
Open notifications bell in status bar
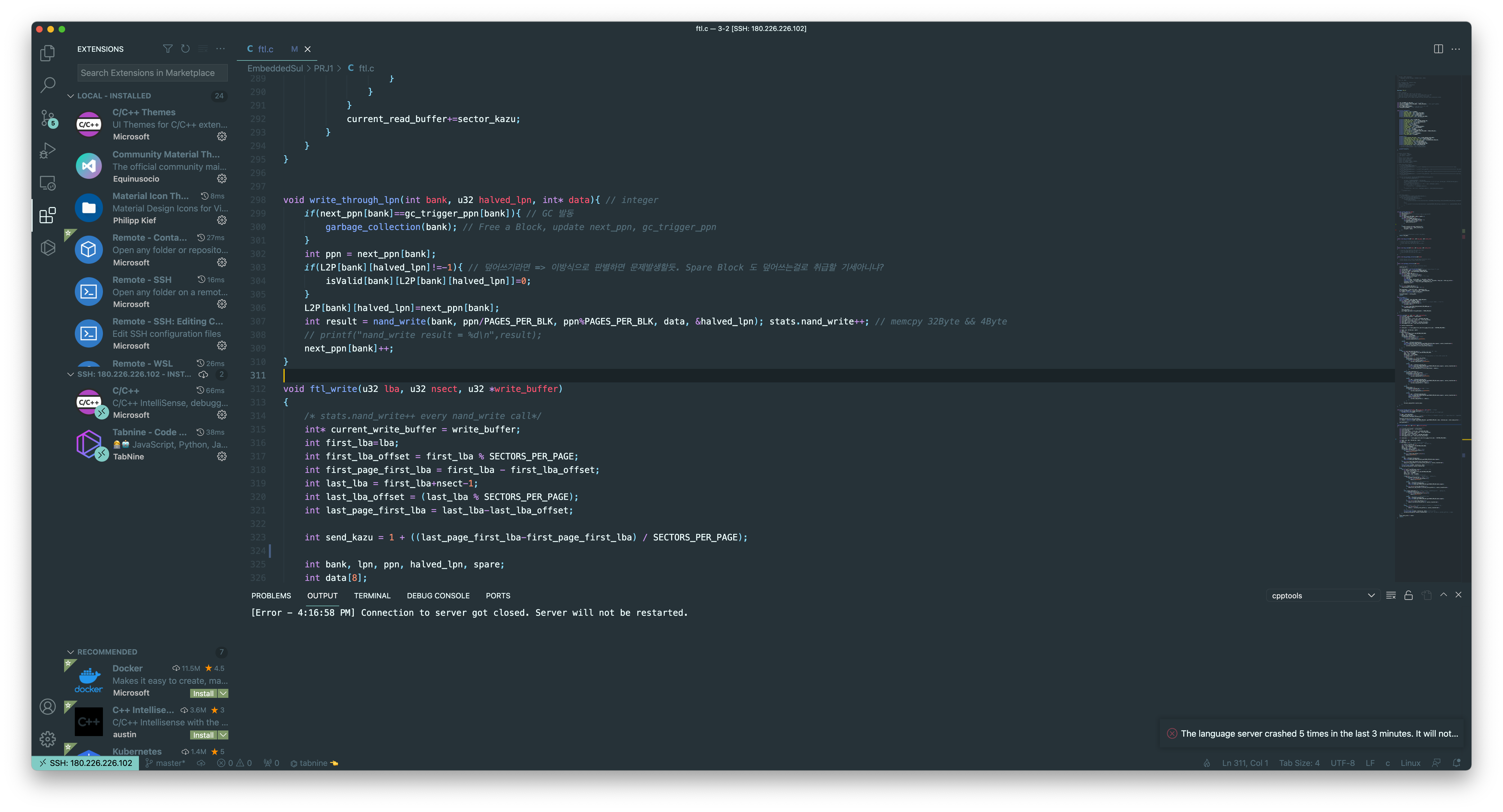[x=1456, y=763]
